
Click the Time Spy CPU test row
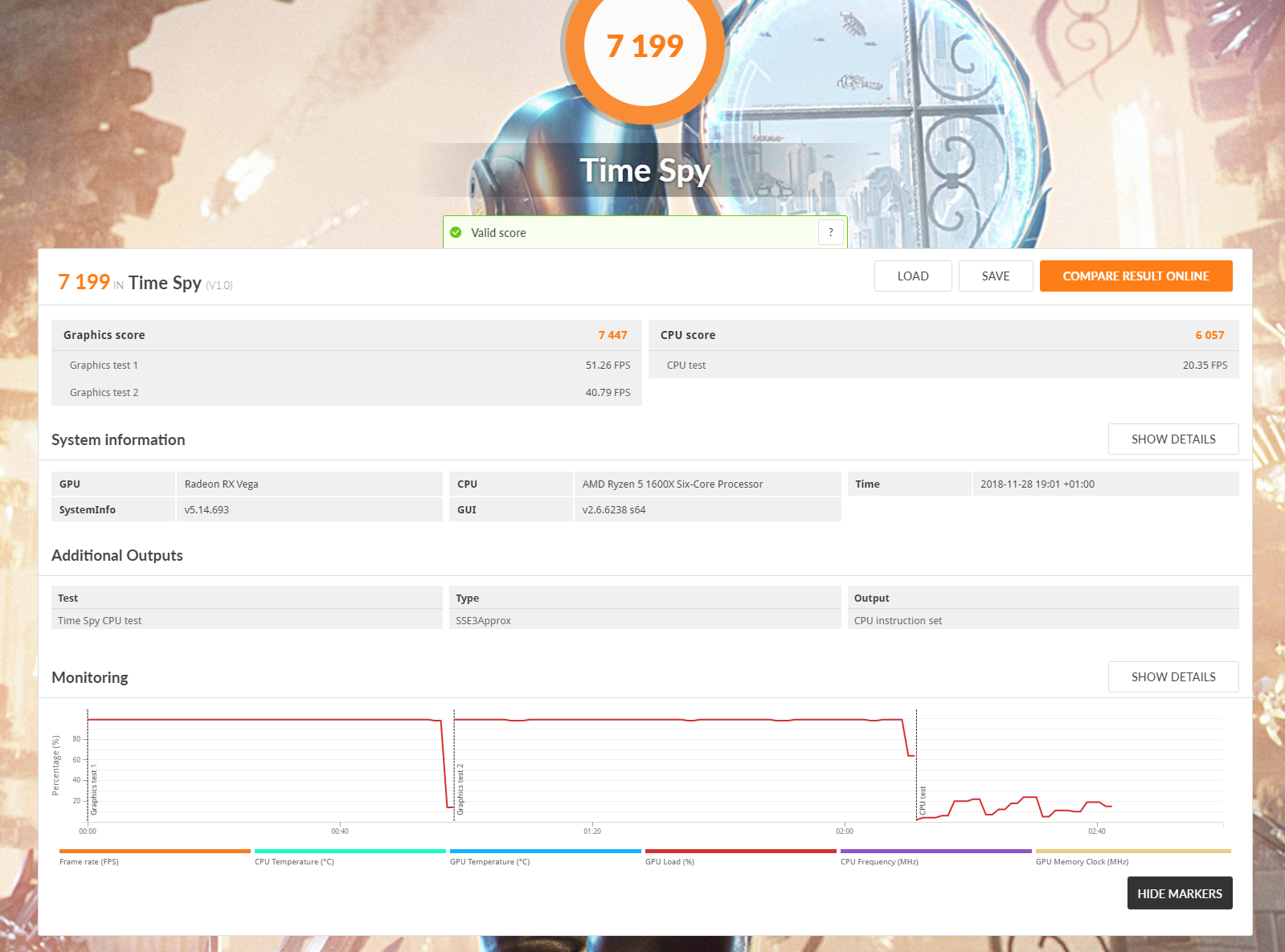click(247, 620)
